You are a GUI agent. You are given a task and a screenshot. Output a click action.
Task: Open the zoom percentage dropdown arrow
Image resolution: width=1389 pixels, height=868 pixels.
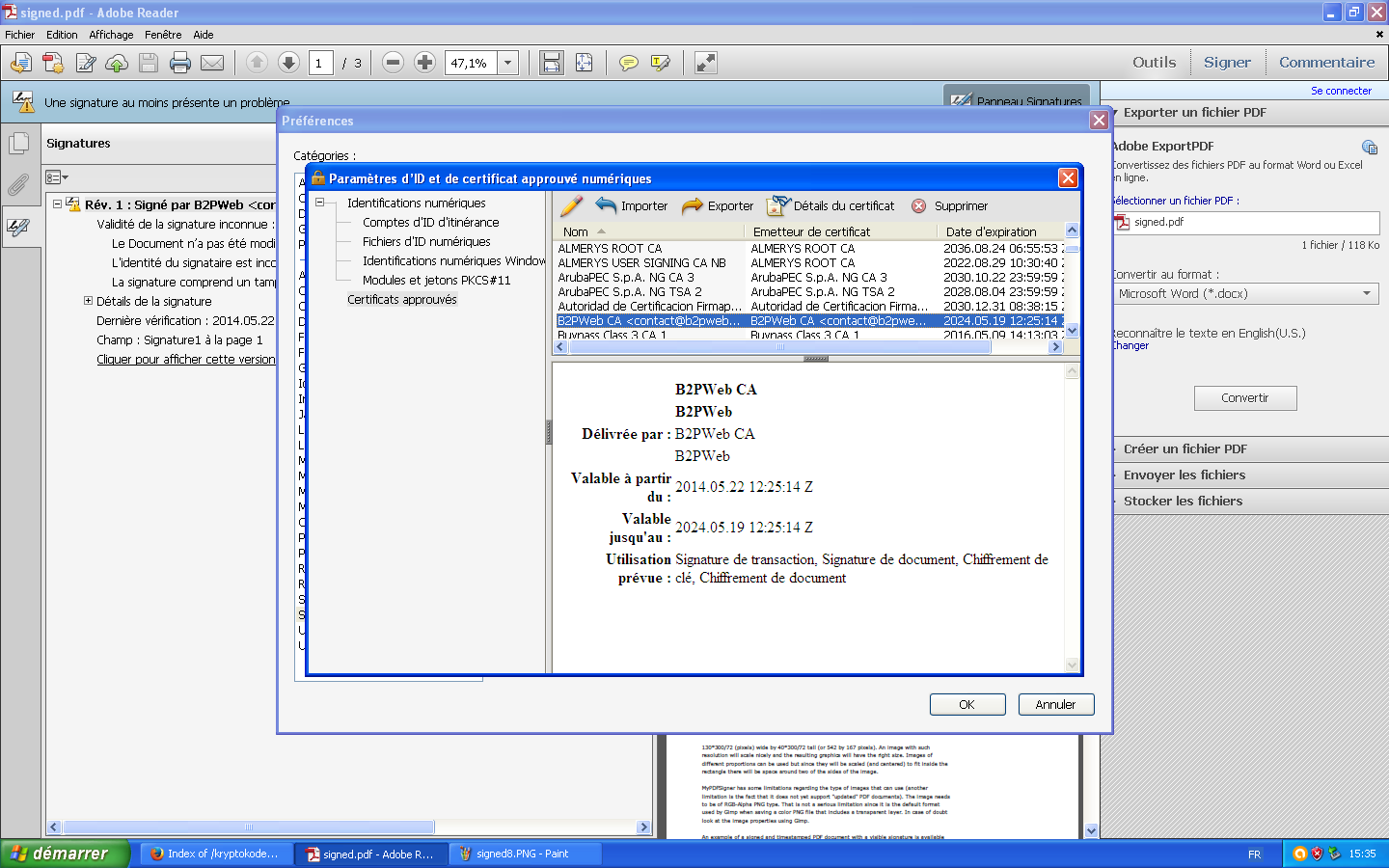[x=508, y=63]
